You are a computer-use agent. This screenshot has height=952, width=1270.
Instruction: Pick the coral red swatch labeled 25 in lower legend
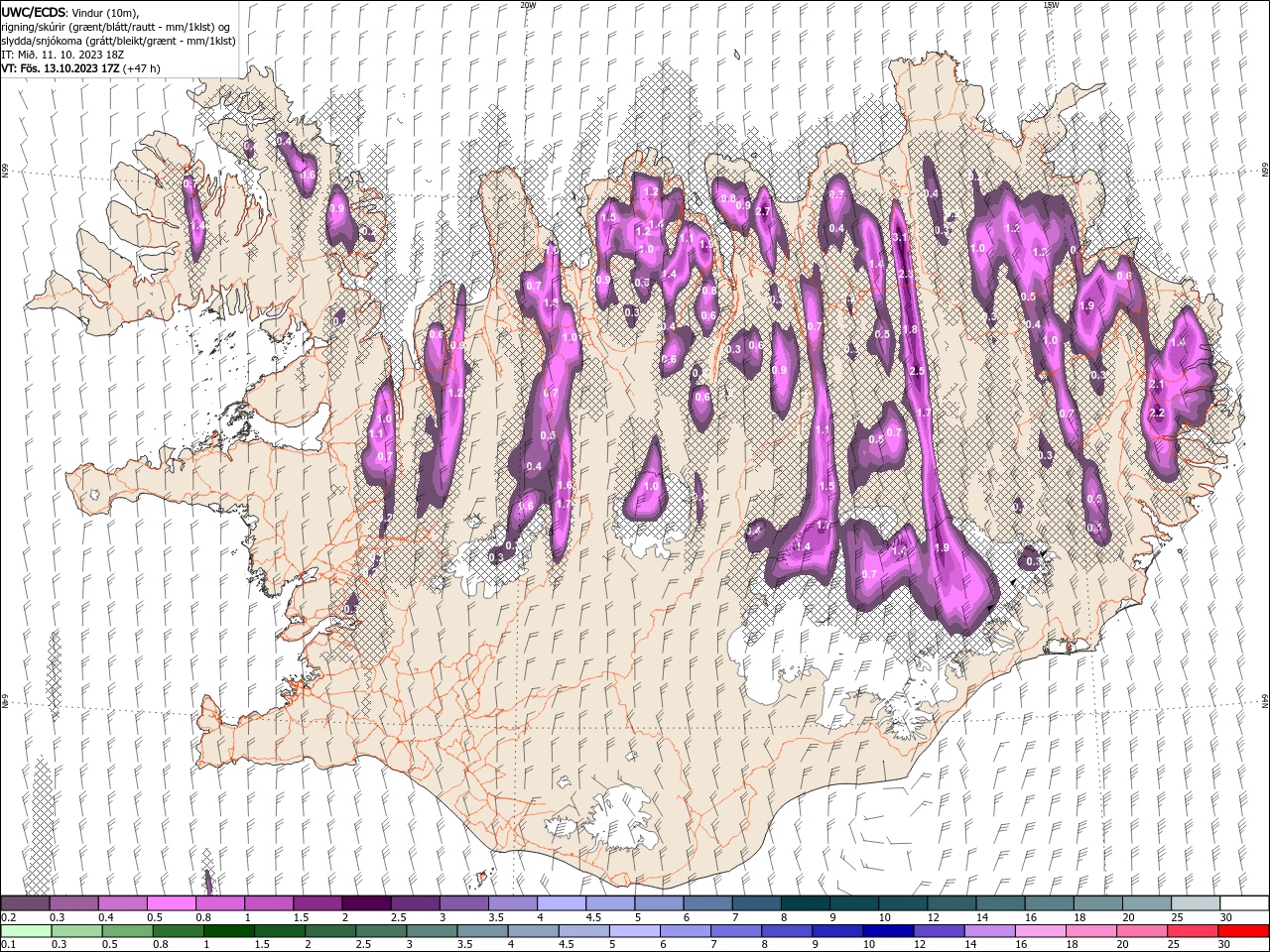coord(1194,931)
